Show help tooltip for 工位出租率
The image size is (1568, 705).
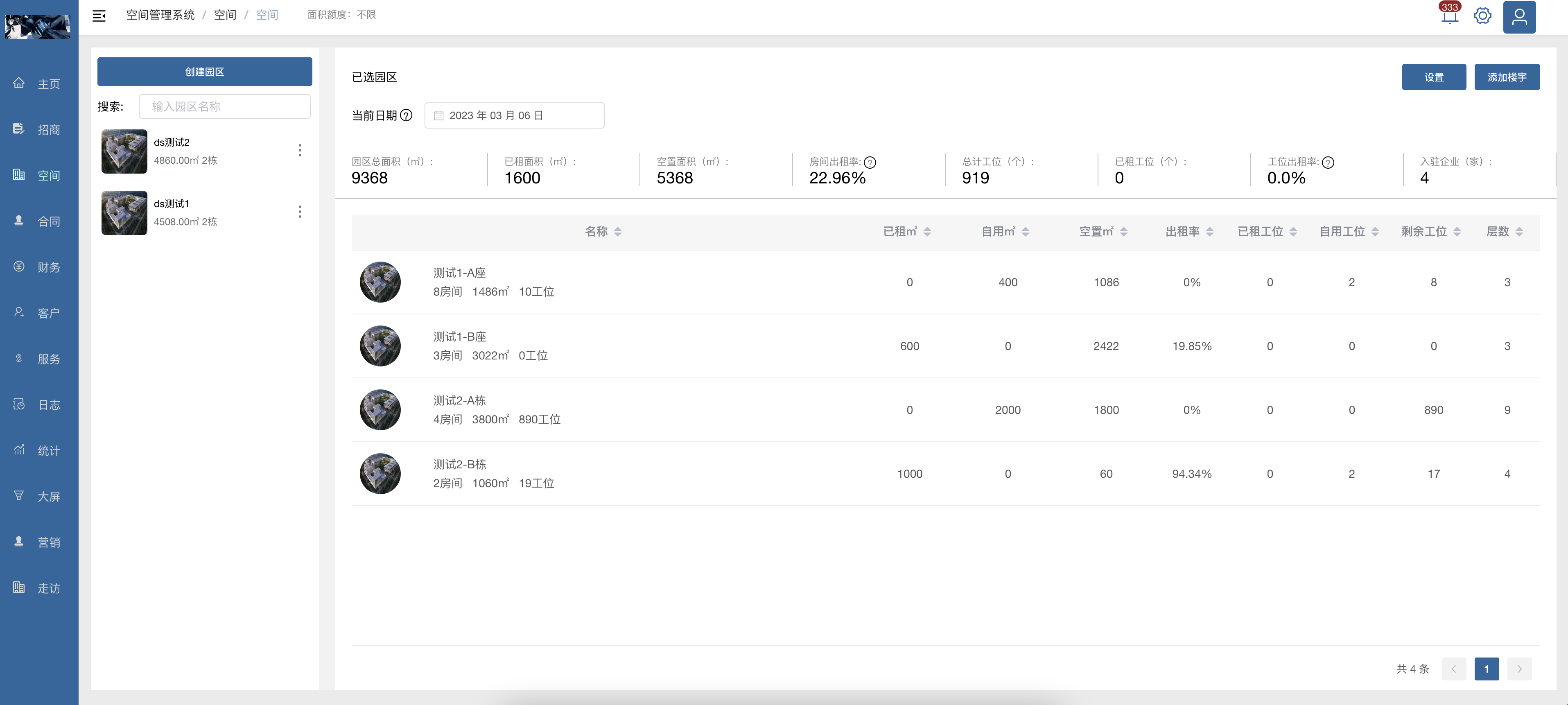click(1328, 163)
